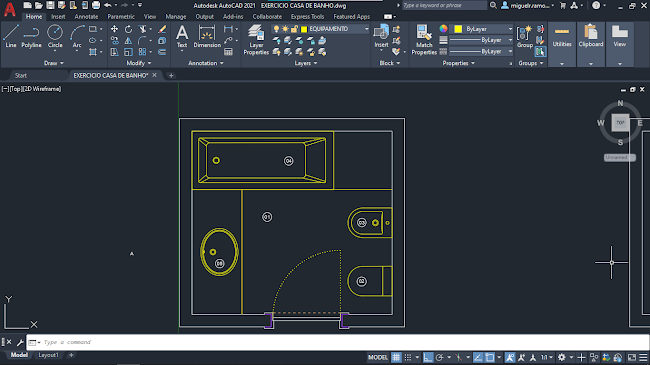The image size is (650, 365).
Task: Open the object color ByLayer dropdown
Action: pos(510,29)
